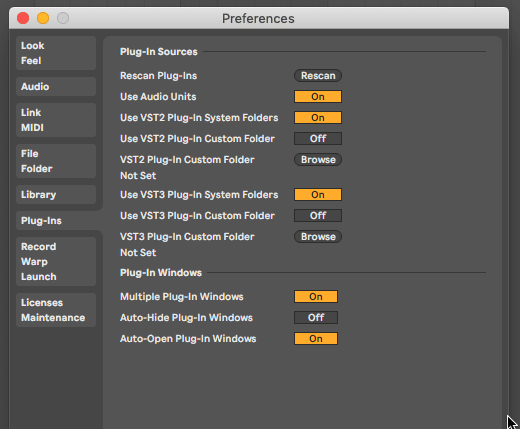Disable Use Audio Units toggle
The width and height of the screenshot is (520, 429).
(x=318, y=97)
